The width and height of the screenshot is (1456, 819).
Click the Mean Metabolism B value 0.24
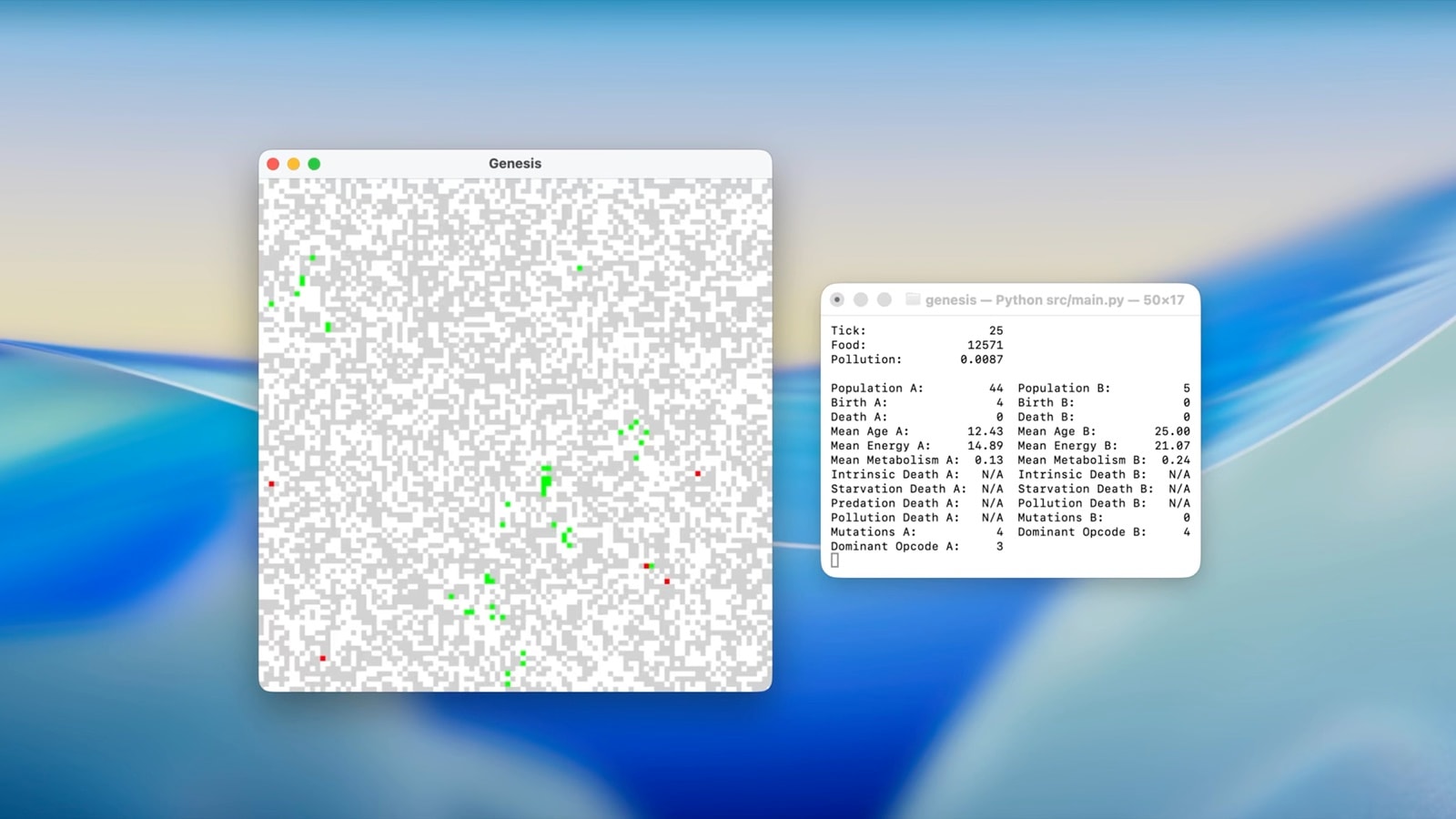1176,460
